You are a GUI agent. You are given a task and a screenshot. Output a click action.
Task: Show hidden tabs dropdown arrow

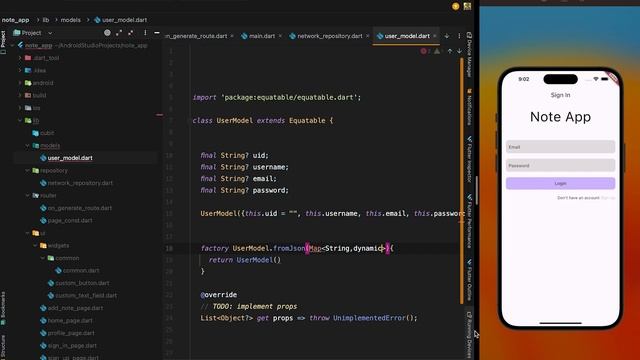[x=447, y=36]
